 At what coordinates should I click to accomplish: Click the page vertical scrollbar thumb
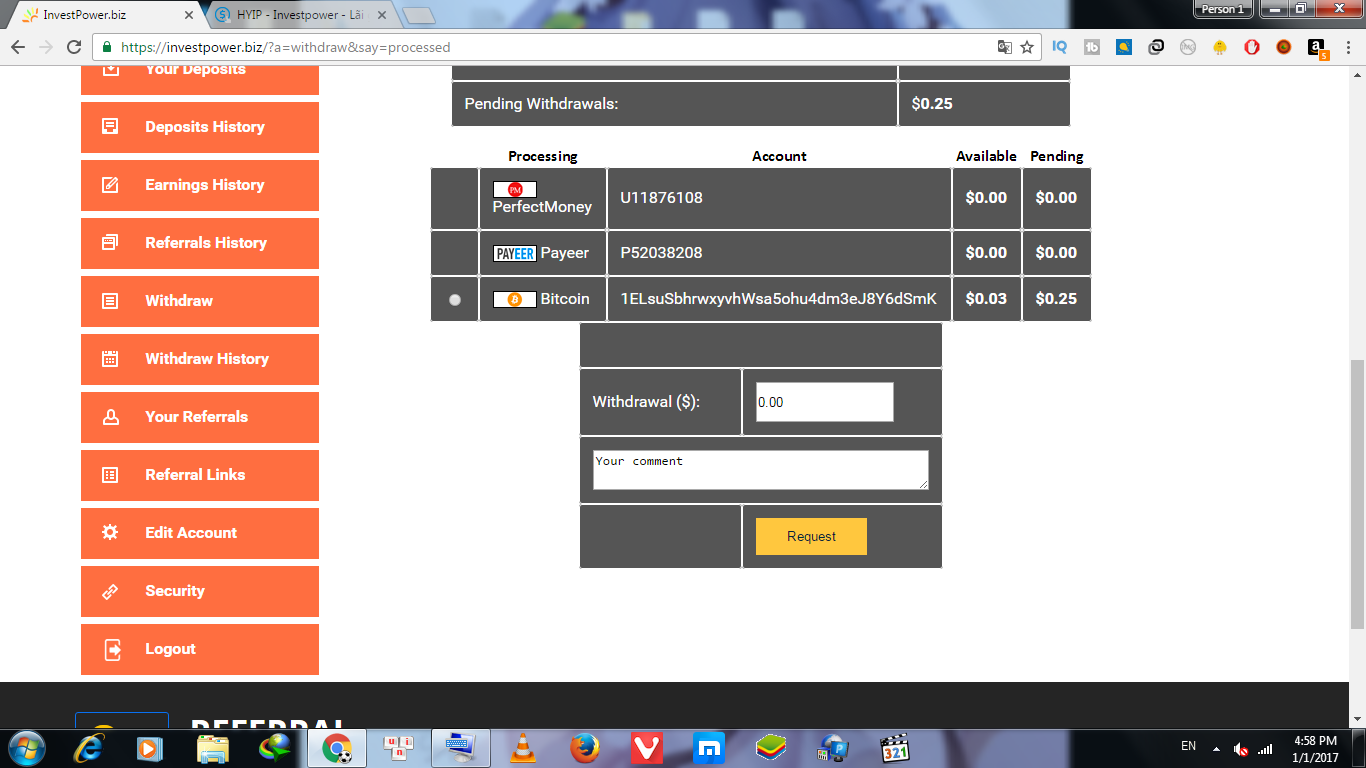point(1357,494)
